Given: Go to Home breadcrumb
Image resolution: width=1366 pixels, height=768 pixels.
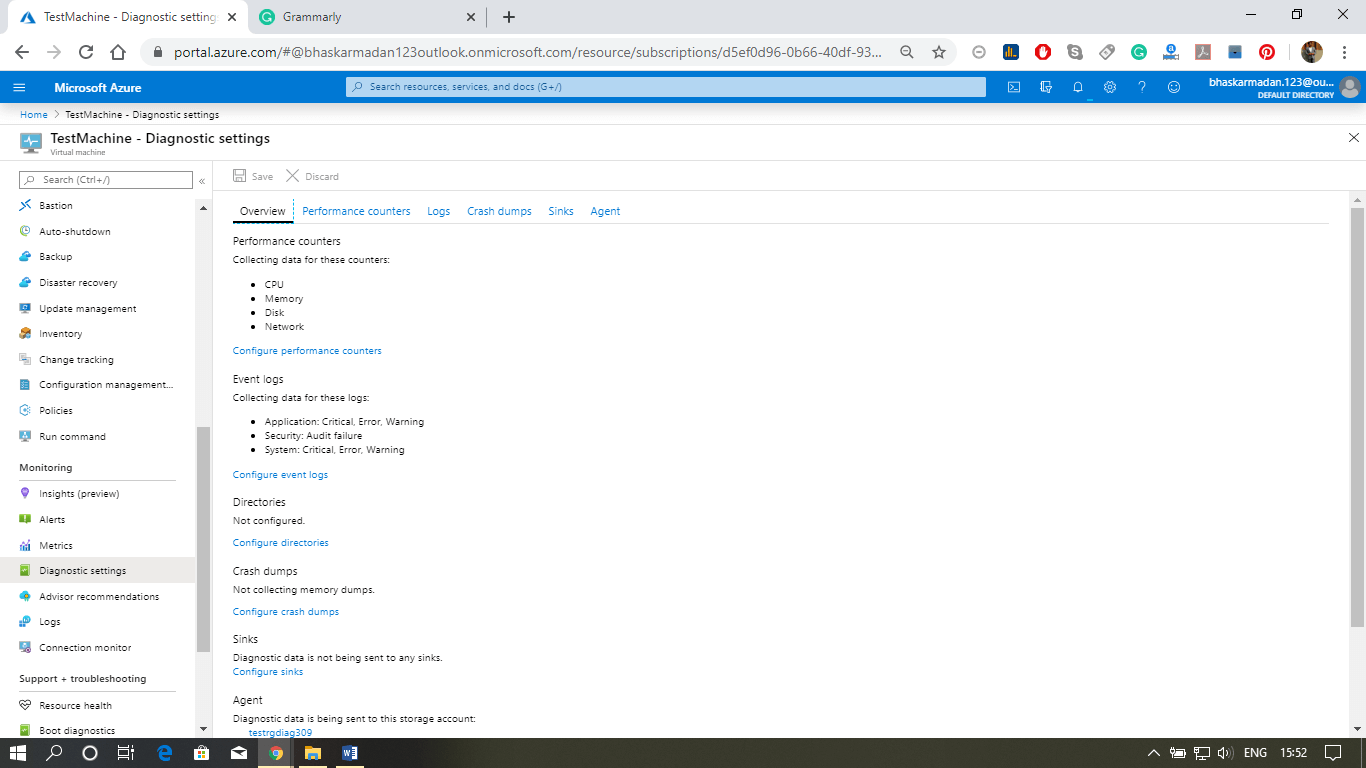Looking at the screenshot, I should pos(34,115).
